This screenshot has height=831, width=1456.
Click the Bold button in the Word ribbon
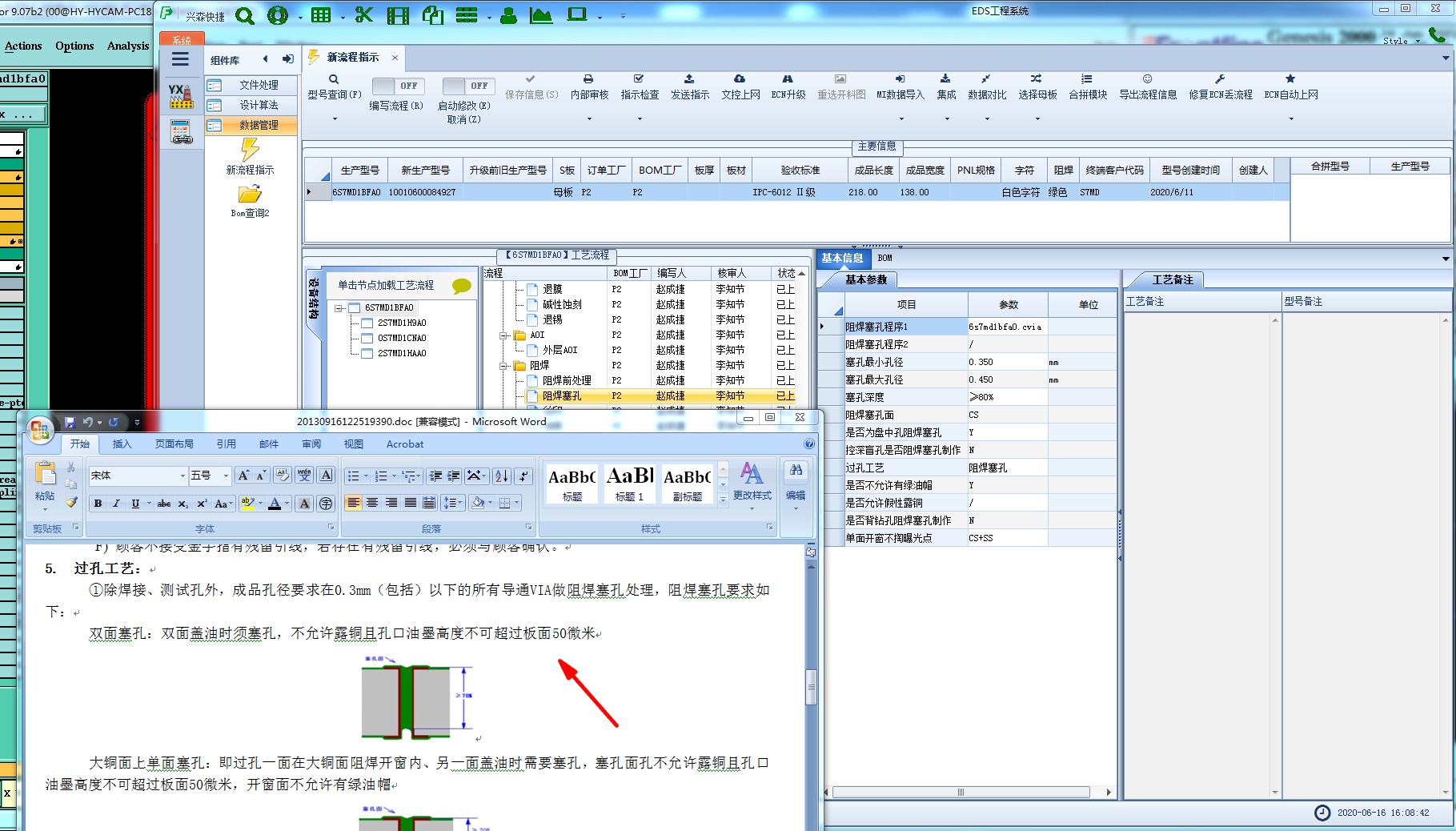click(98, 504)
